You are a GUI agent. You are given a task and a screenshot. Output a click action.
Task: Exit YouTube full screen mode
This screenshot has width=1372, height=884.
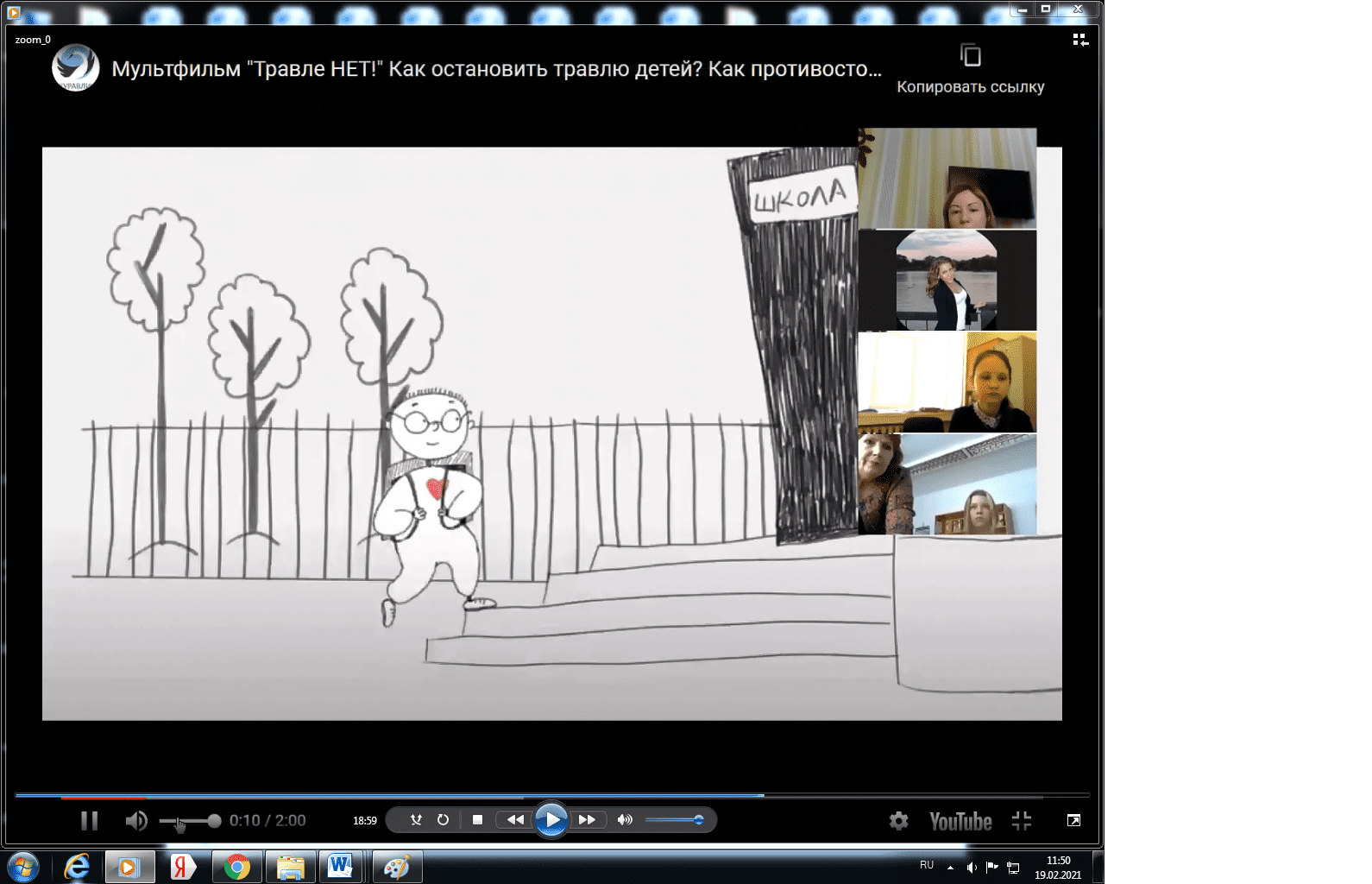click(x=1022, y=821)
